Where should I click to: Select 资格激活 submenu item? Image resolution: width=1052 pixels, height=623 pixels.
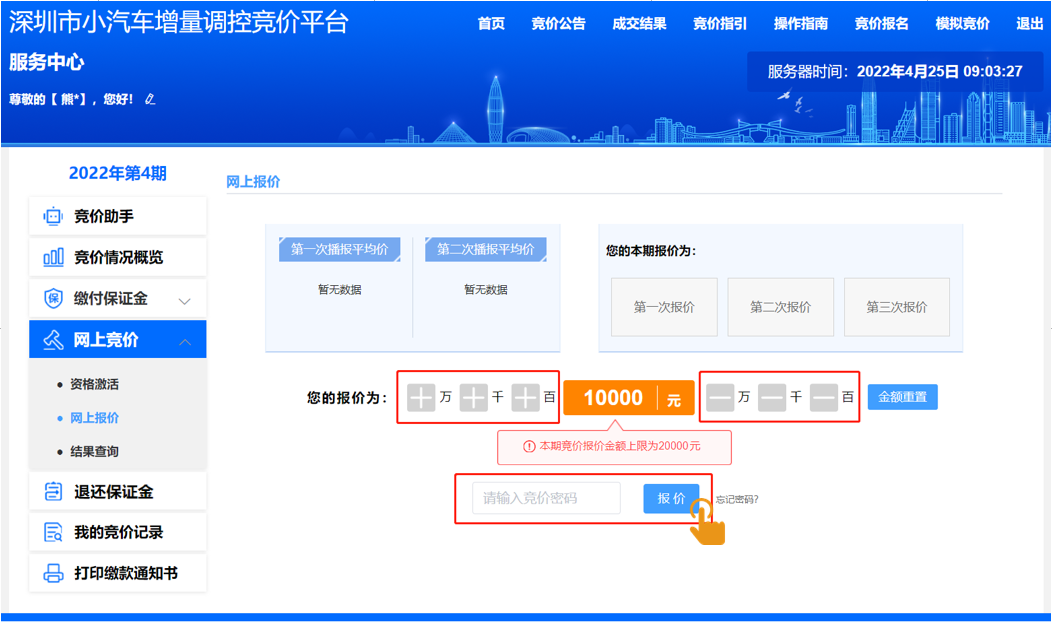pos(94,384)
